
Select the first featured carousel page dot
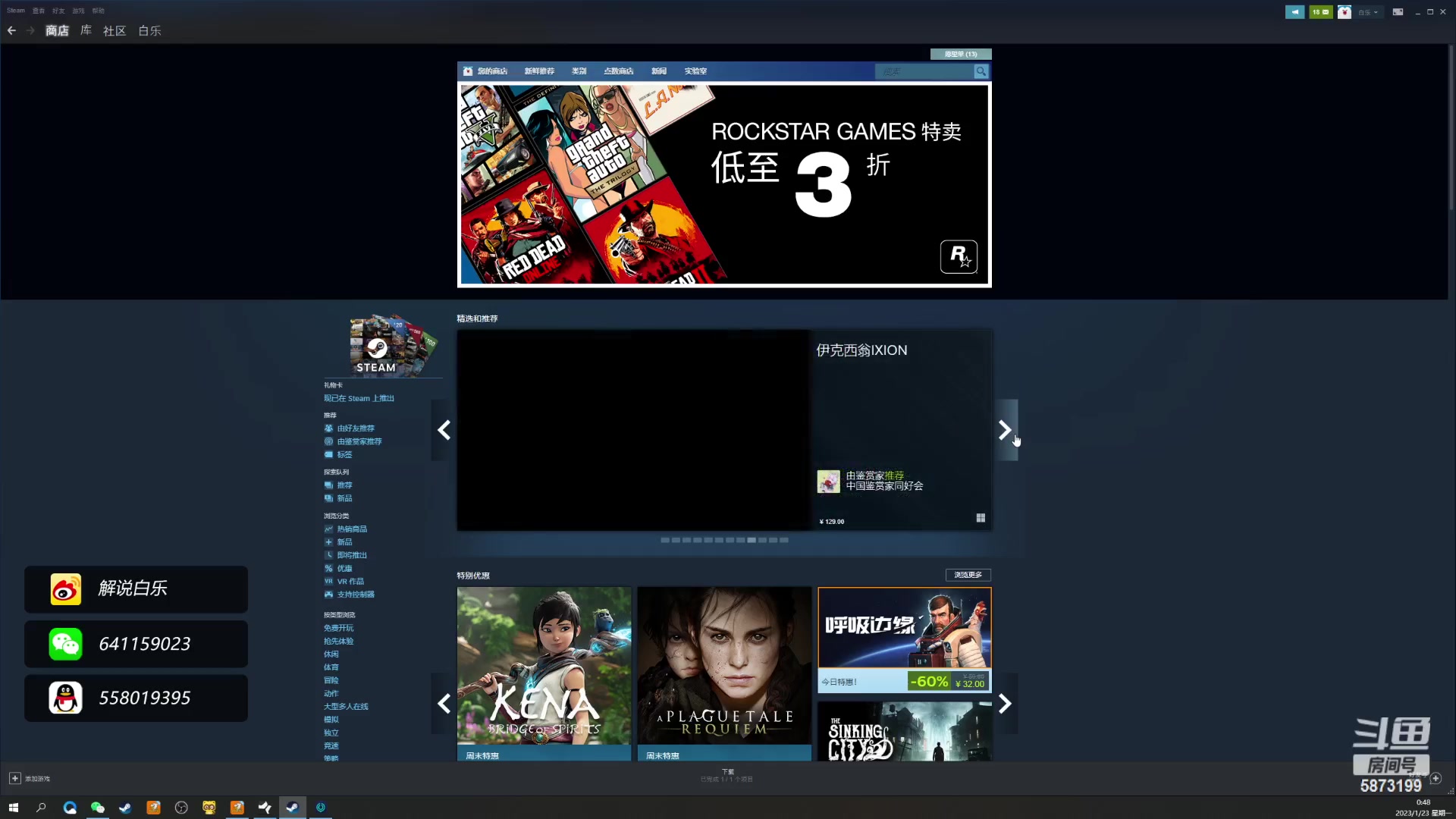[x=665, y=540]
